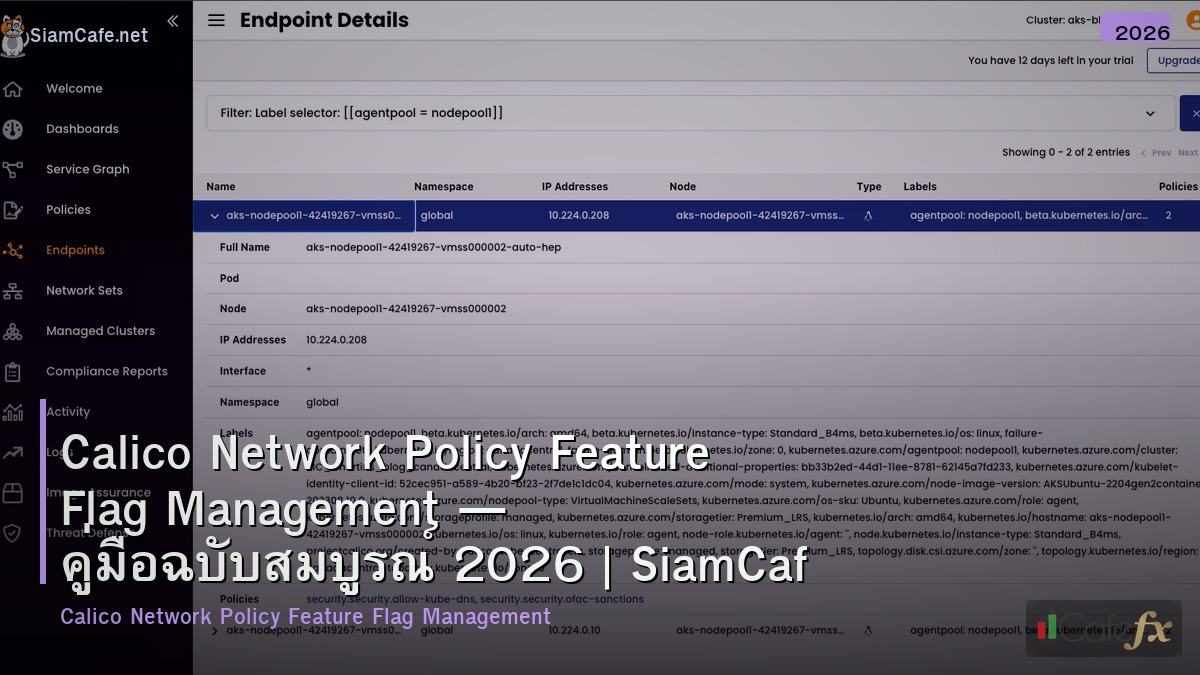The height and width of the screenshot is (675, 1200).
Task: Click the Network Sets sidebar icon
Action: [13, 290]
